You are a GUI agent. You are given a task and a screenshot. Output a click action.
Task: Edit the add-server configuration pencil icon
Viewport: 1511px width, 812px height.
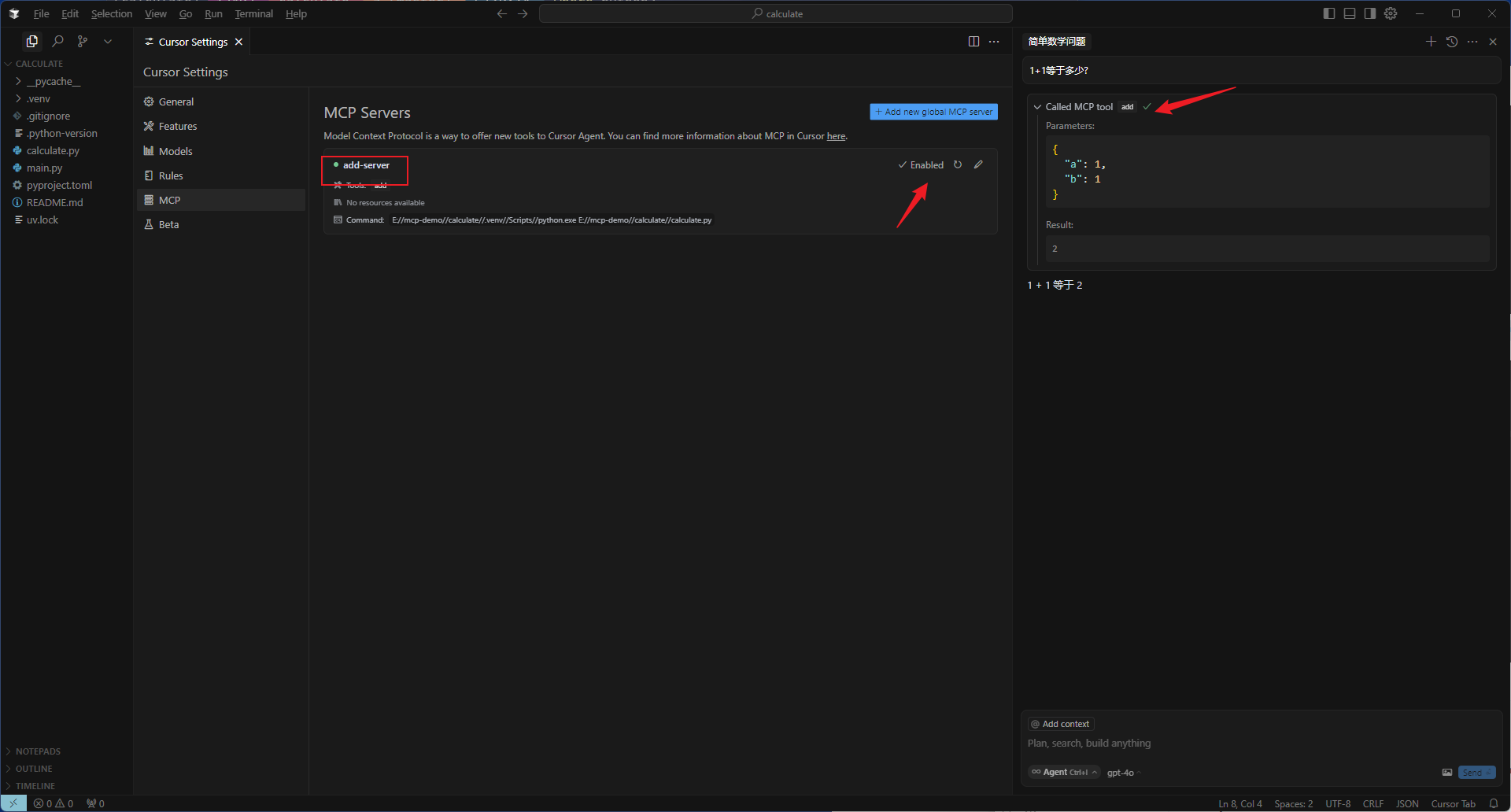point(978,164)
